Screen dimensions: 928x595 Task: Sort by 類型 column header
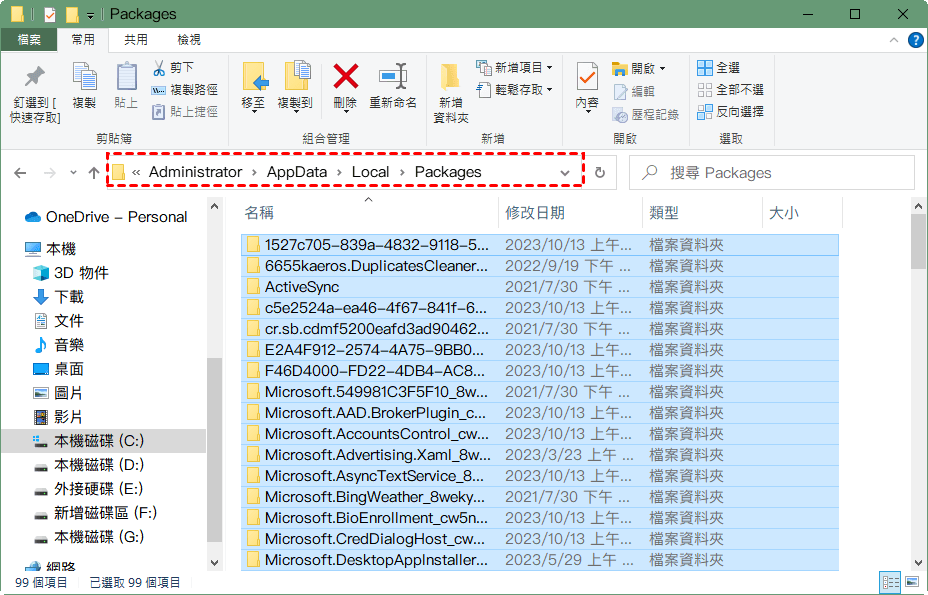click(703, 213)
